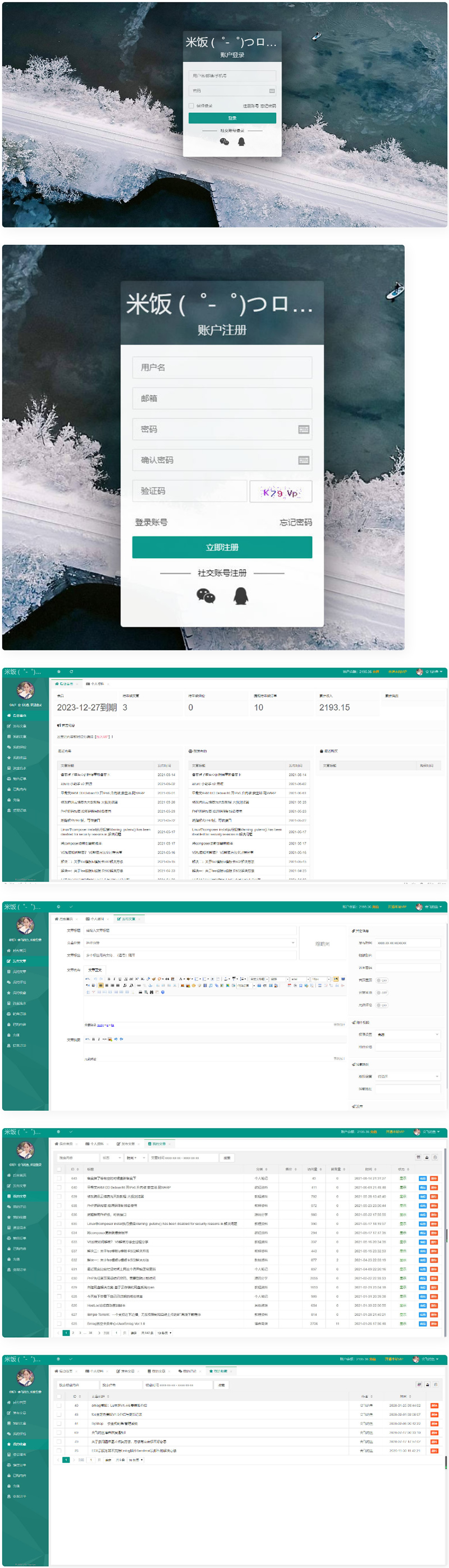Viewport: 449px width, 1568px height.
Task: Click the QQ penguin icon under 社交账号注册
Action: click(241, 595)
